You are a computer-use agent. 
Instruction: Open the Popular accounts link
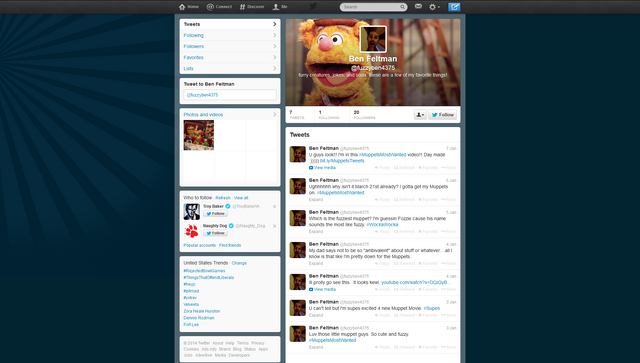point(200,245)
